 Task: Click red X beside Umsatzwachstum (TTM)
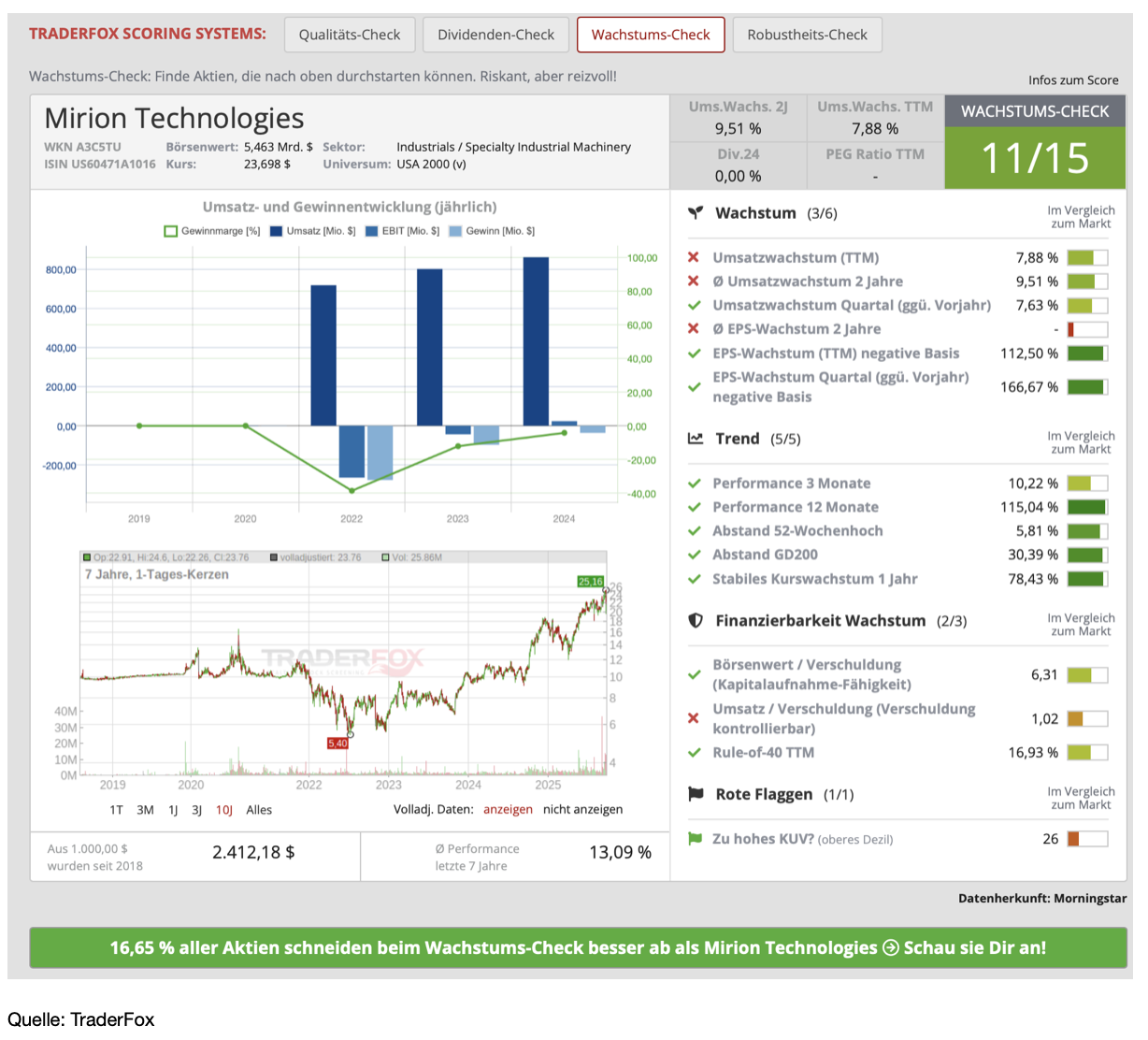coord(694,257)
